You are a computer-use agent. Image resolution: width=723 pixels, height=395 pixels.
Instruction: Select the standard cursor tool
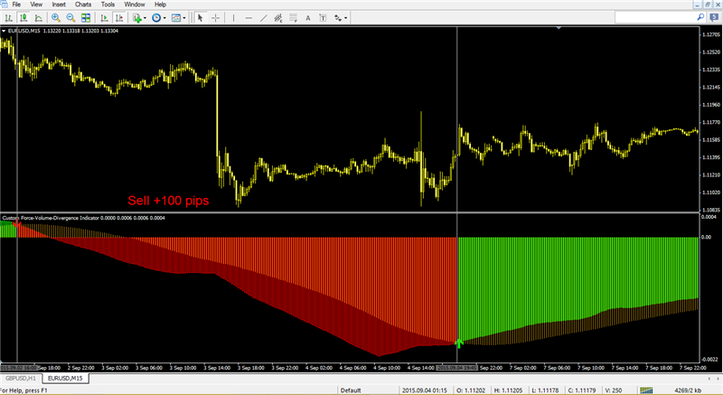click(x=200, y=18)
